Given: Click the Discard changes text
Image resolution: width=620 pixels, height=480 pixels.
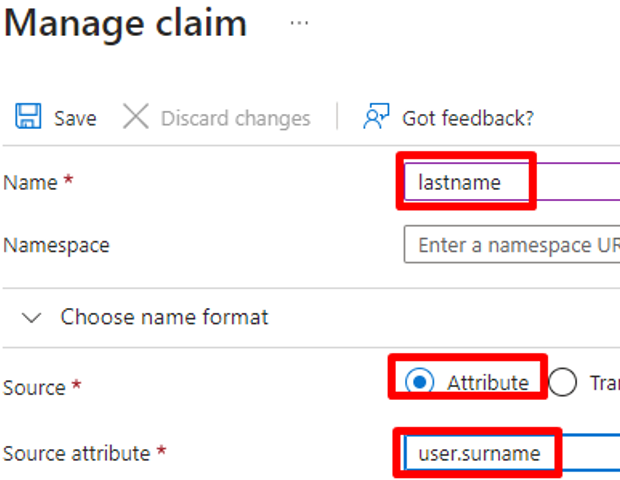Looking at the screenshot, I should click(x=235, y=118).
